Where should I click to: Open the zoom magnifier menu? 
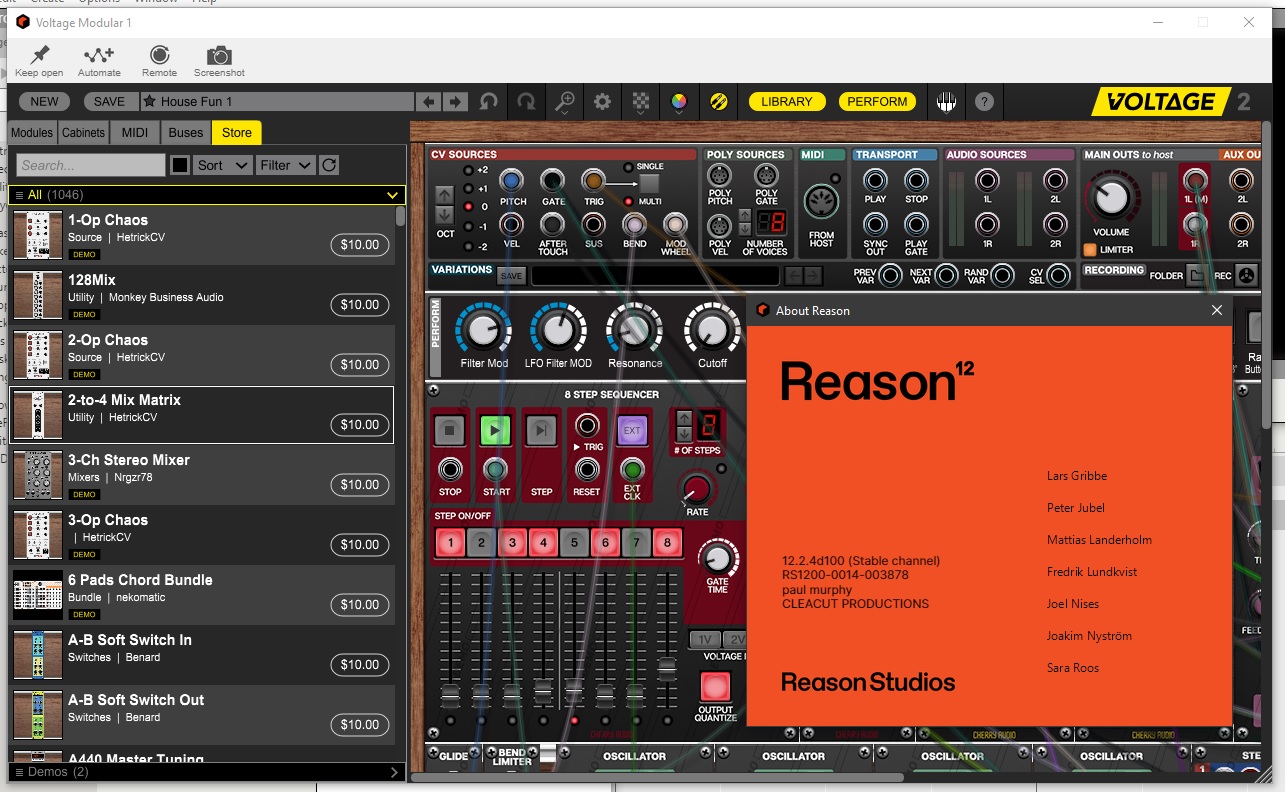pos(565,101)
